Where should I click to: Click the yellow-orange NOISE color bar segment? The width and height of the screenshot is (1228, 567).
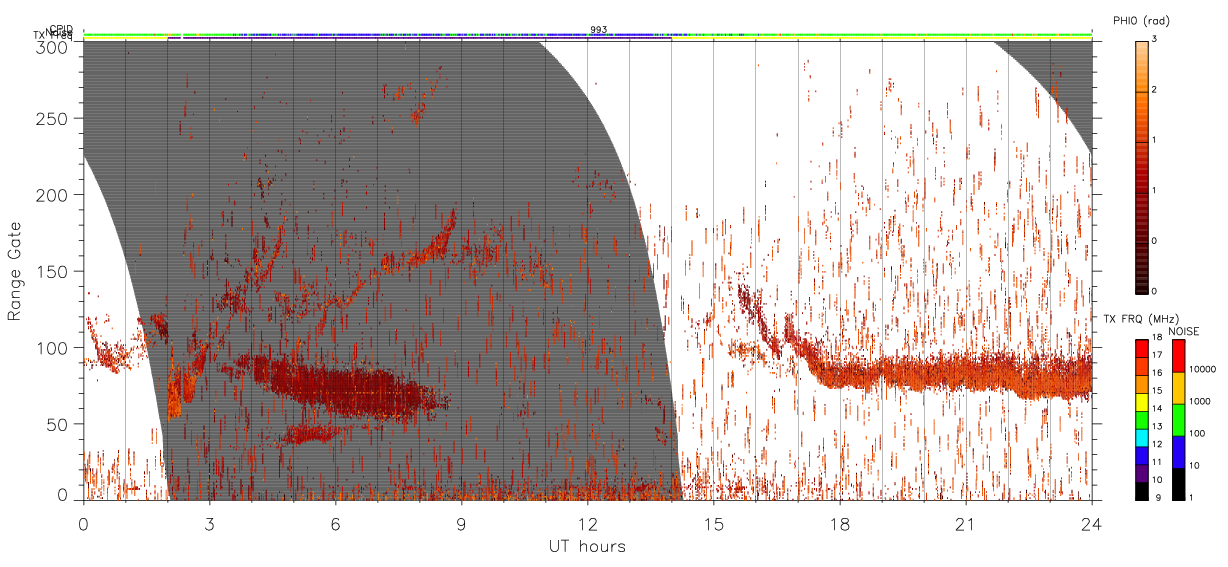pos(1178,388)
